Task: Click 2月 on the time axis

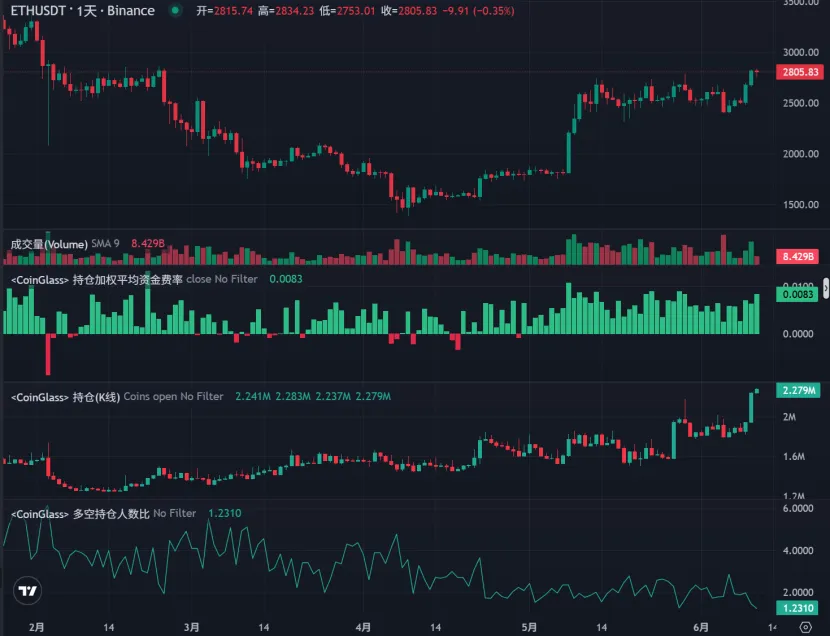Action: tap(37, 627)
